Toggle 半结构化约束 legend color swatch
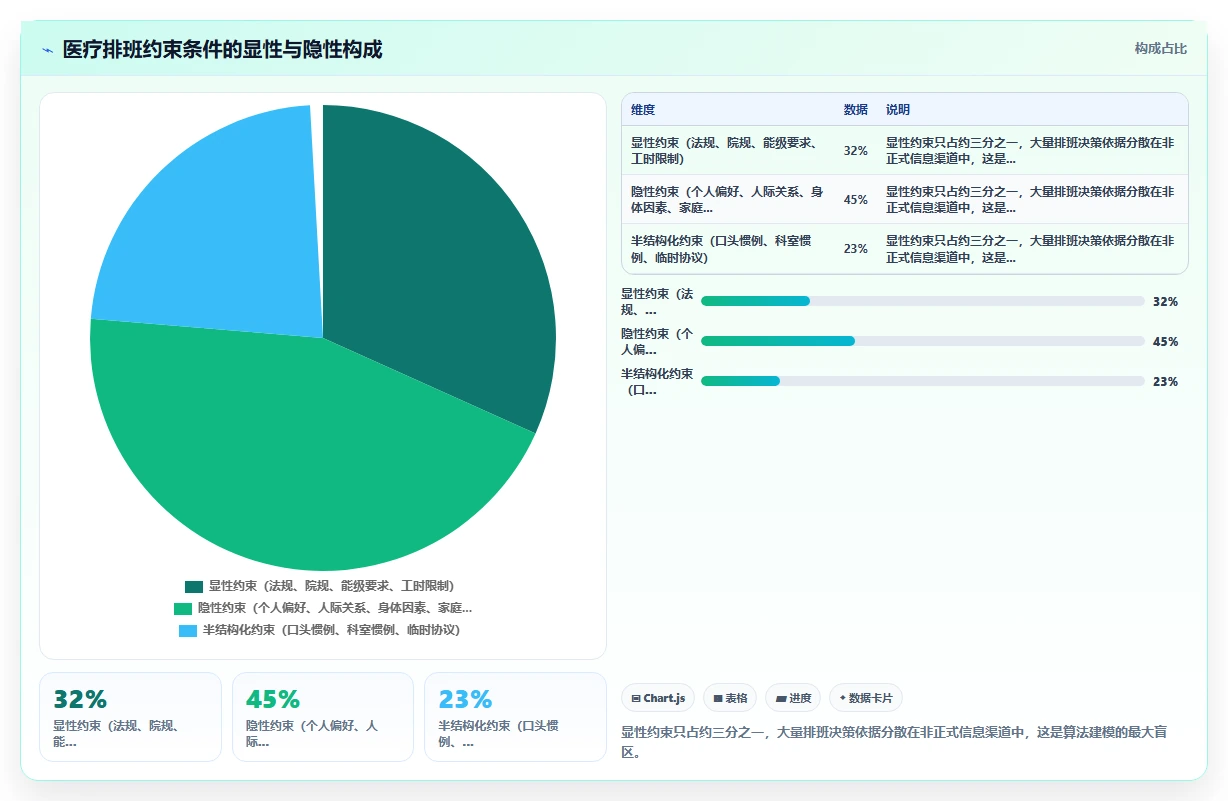Viewport: 1228px width, 801px height. coord(188,631)
